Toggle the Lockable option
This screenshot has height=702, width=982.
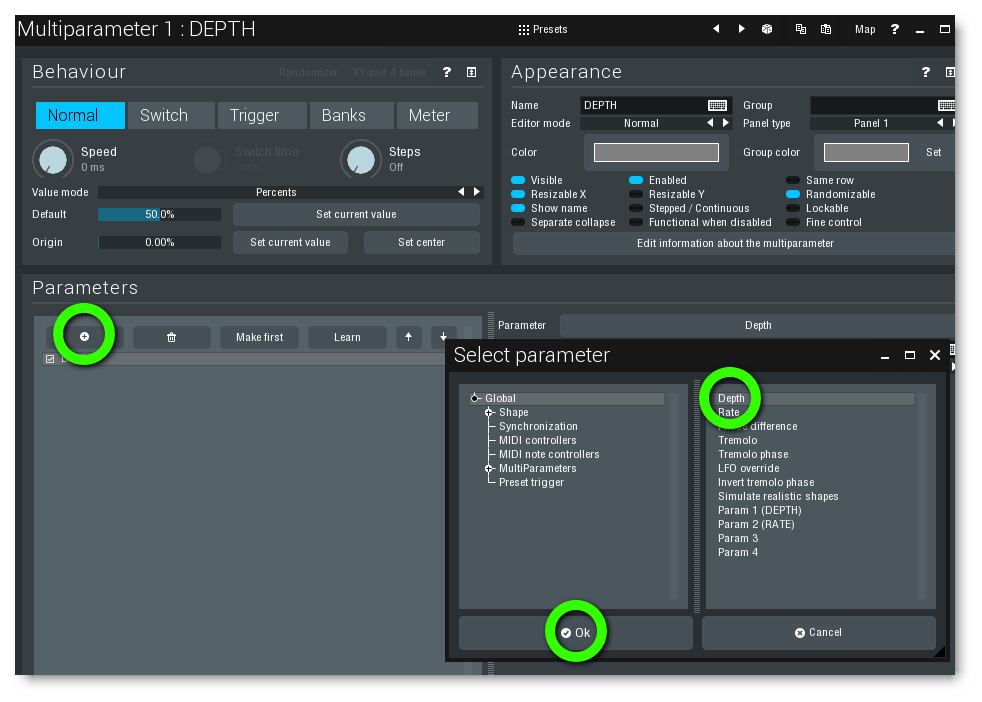[x=818, y=209]
